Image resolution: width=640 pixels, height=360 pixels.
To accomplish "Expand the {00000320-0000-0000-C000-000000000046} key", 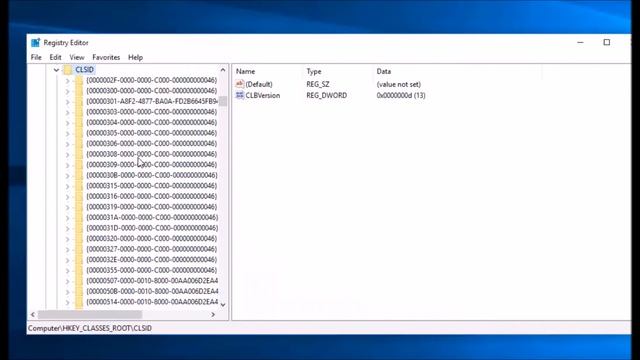I will click(67, 239).
